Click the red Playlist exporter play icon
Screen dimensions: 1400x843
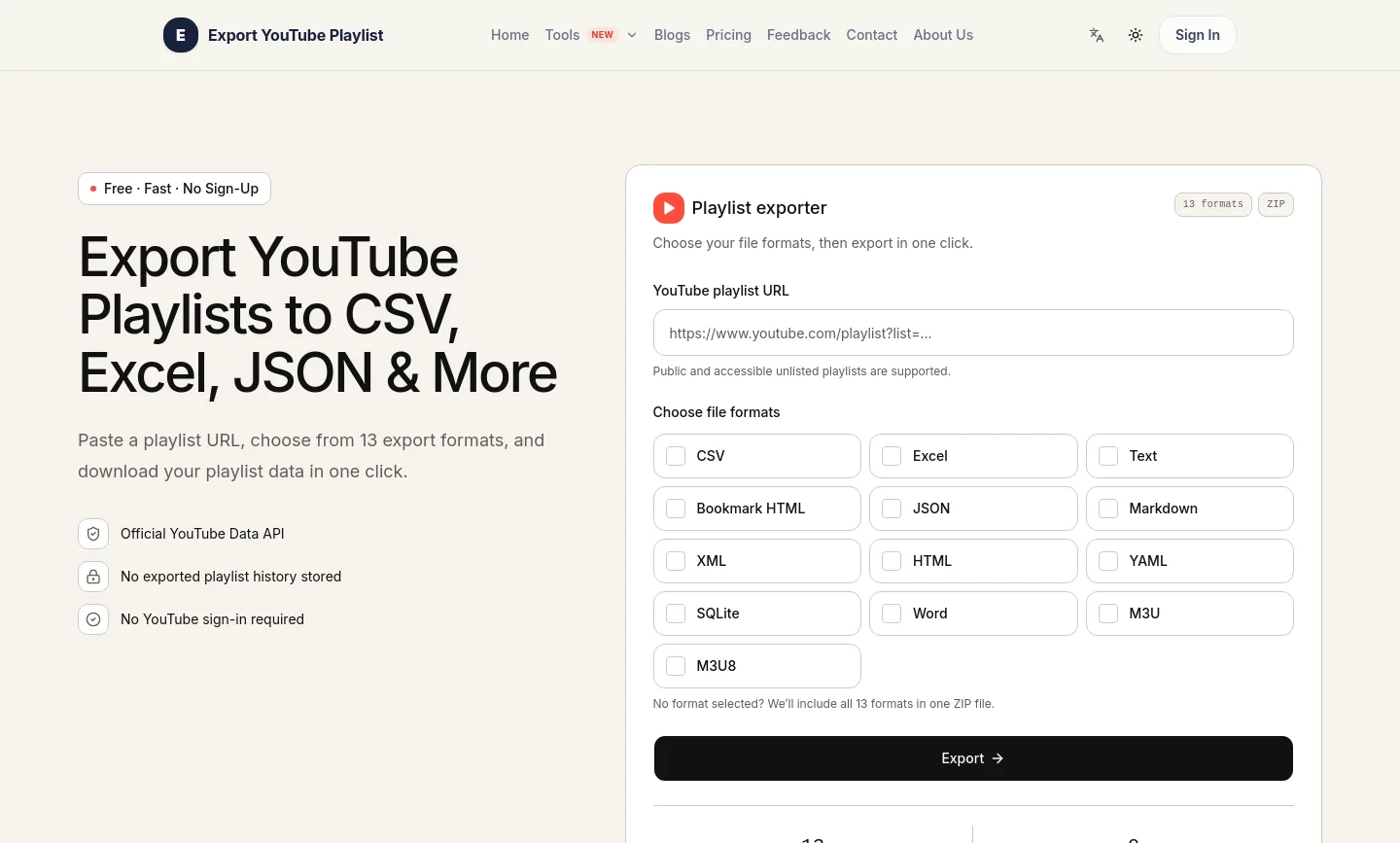tap(669, 208)
